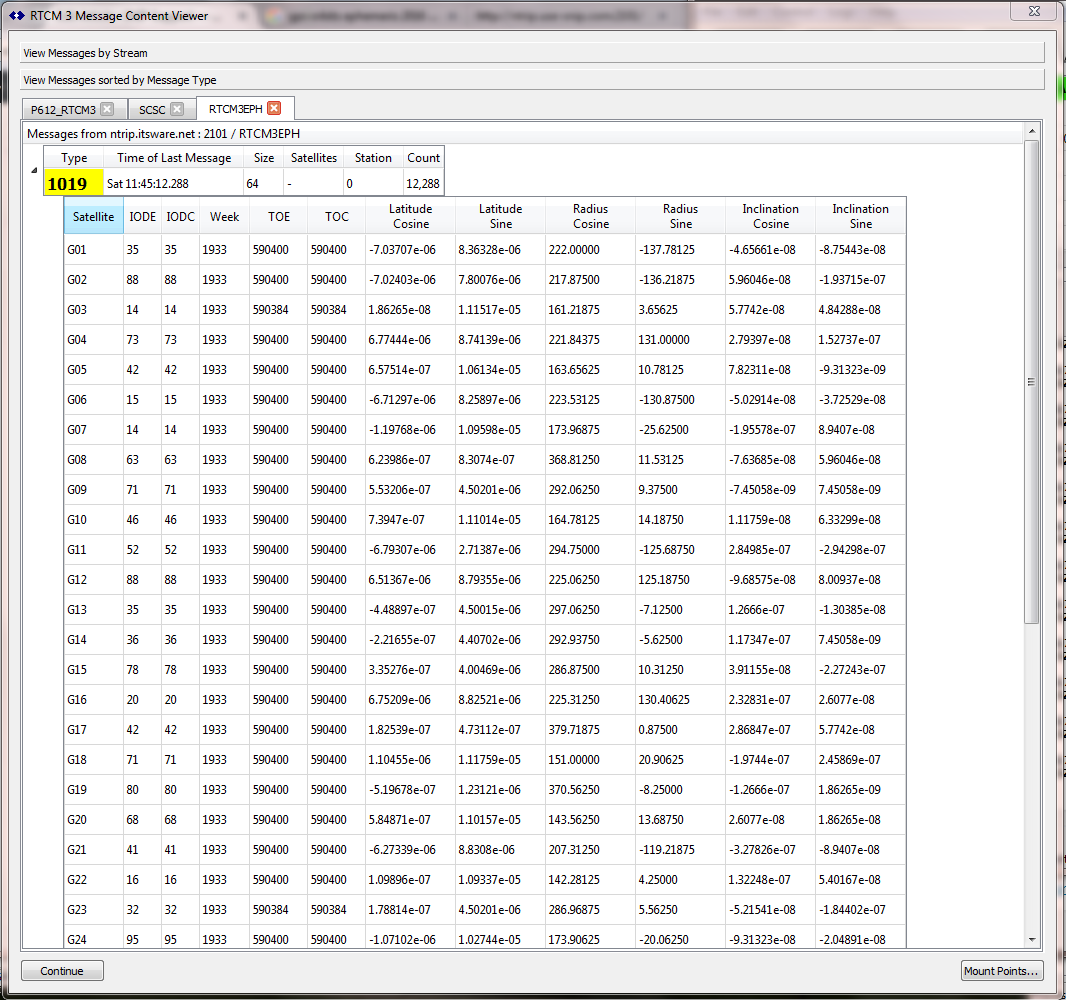Select satellite G09 row
Viewport: 1066px width, 1000px height.
485,489
